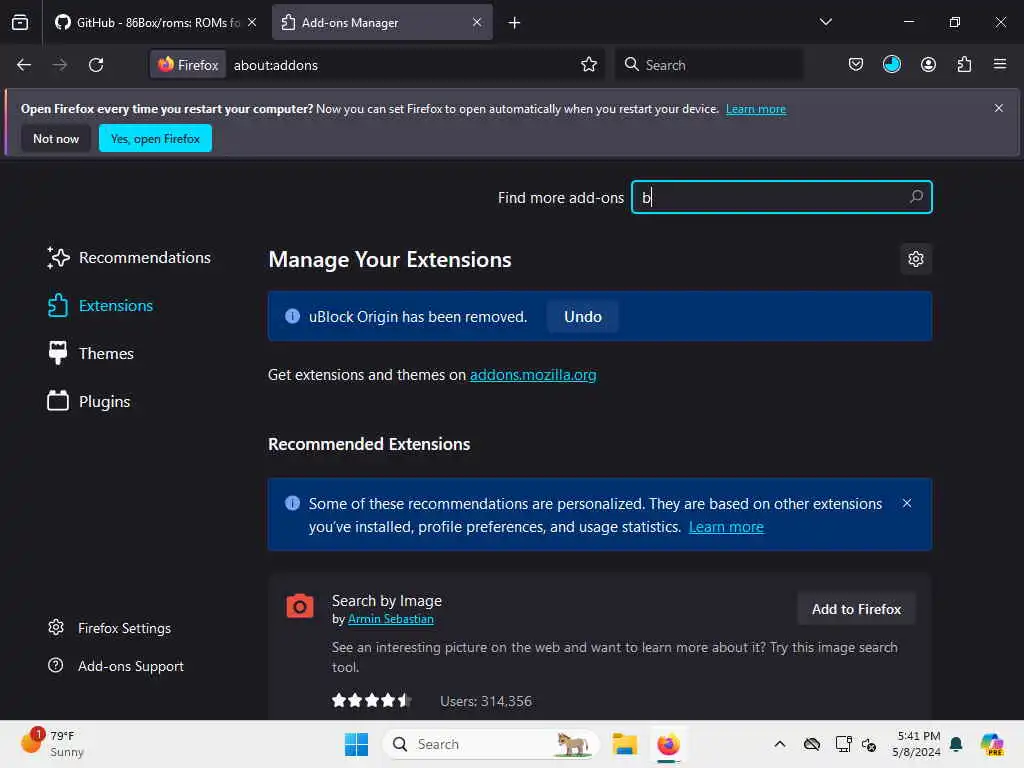Open the Armin Sebastian author link
1024x768 pixels.
pos(391,619)
